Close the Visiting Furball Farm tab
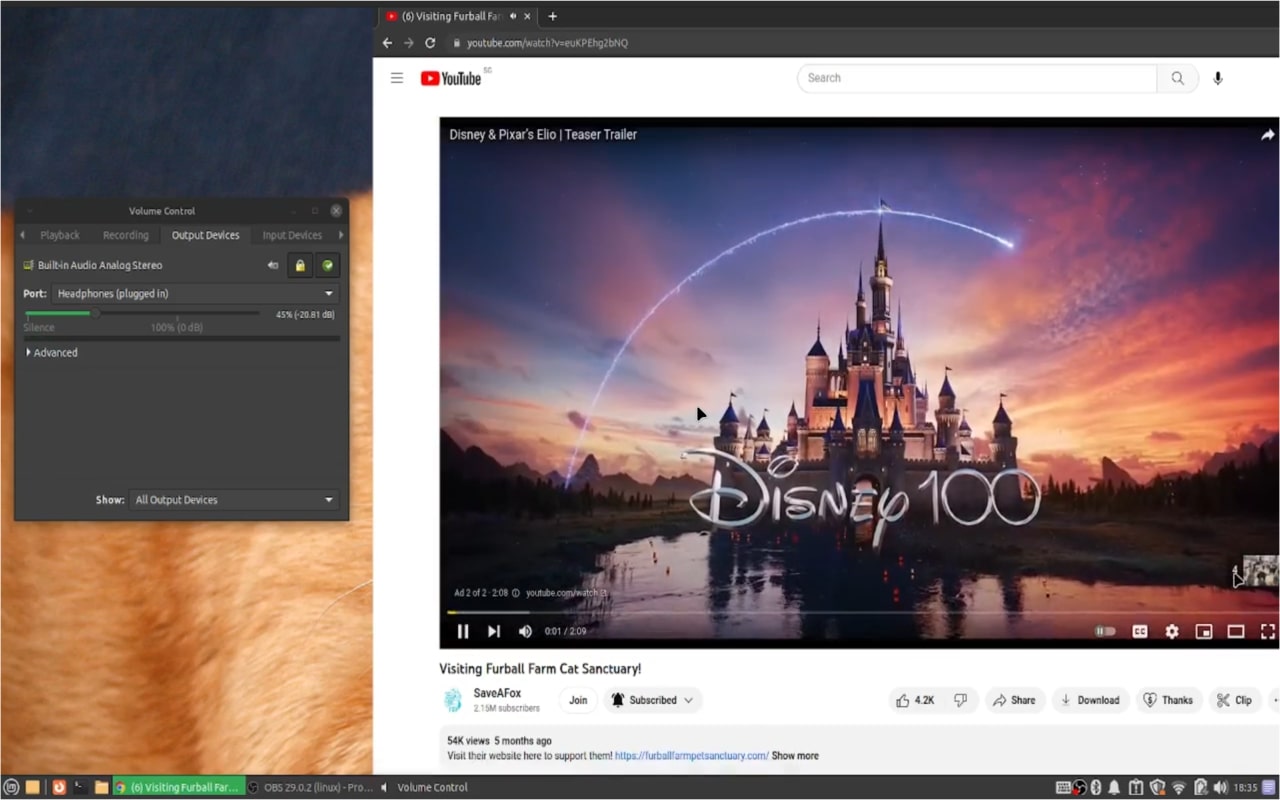Image resolution: width=1280 pixels, height=800 pixels. point(528,16)
